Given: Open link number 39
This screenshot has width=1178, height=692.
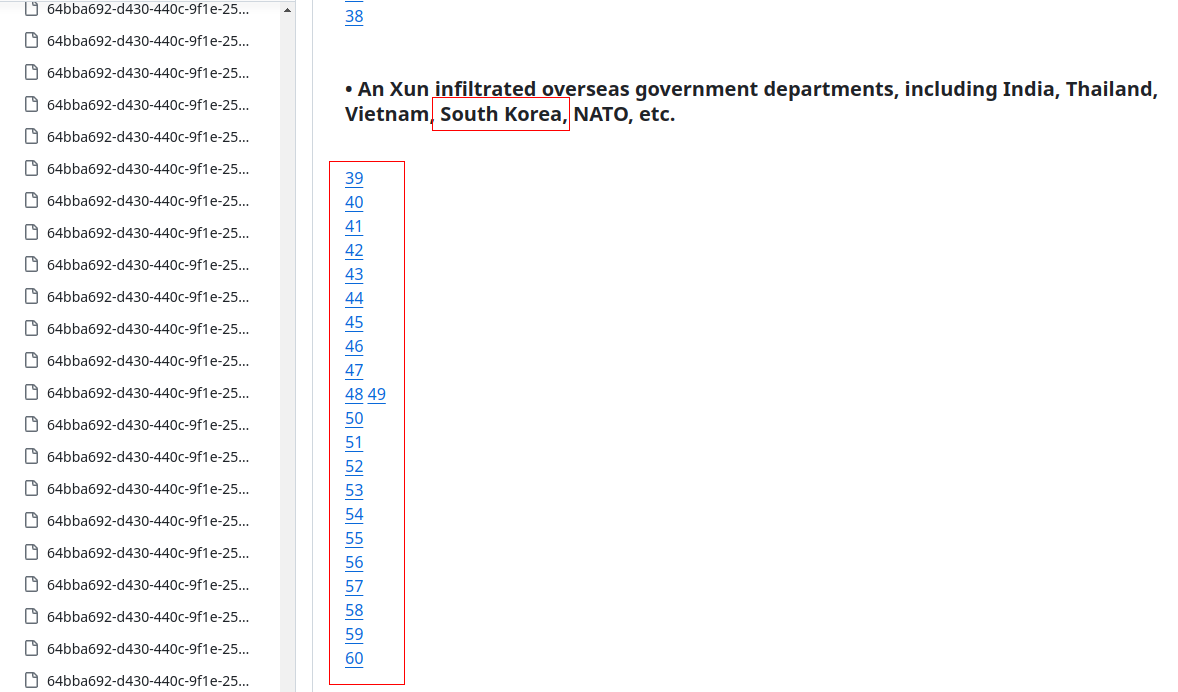Looking at the screenshot, I should pyautogui.click(x=354, y=178).
